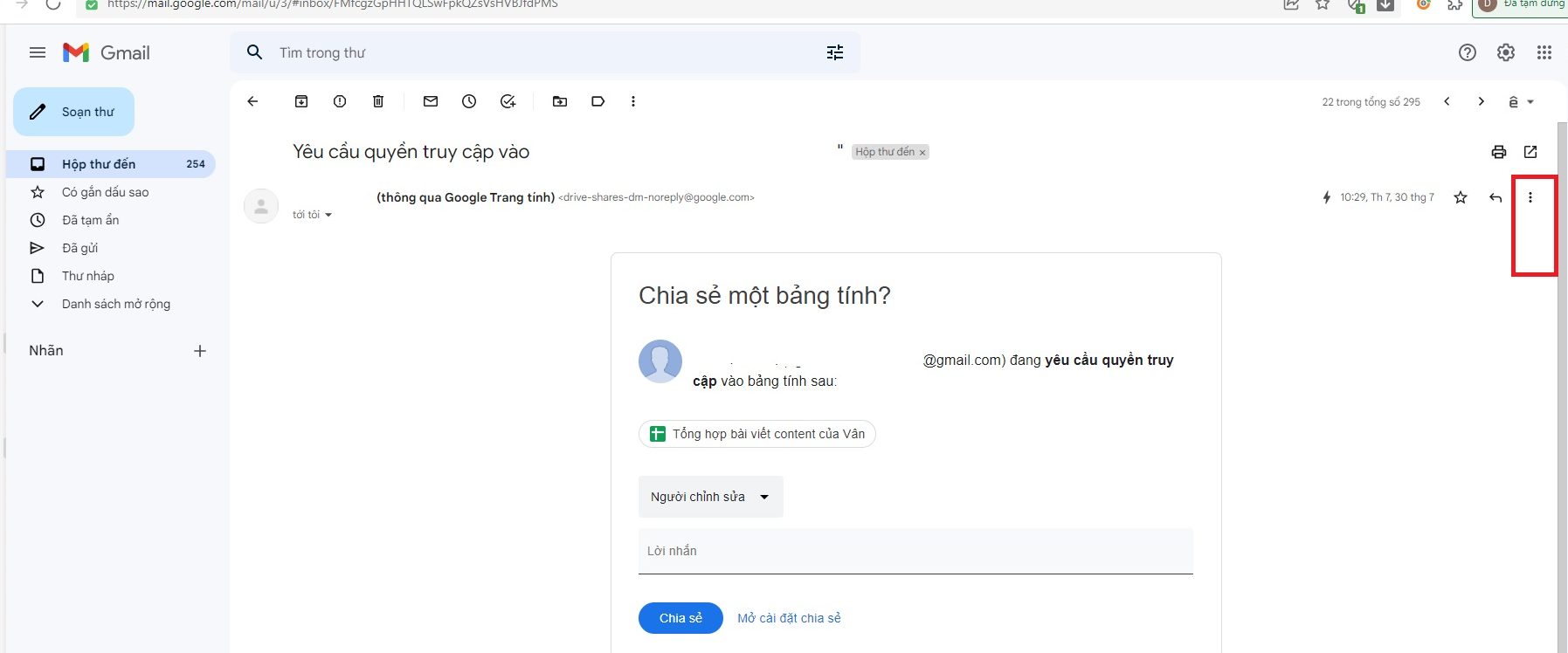
Task: Remove the Hộp thư đến label tag
Action: tap(922, 153)
